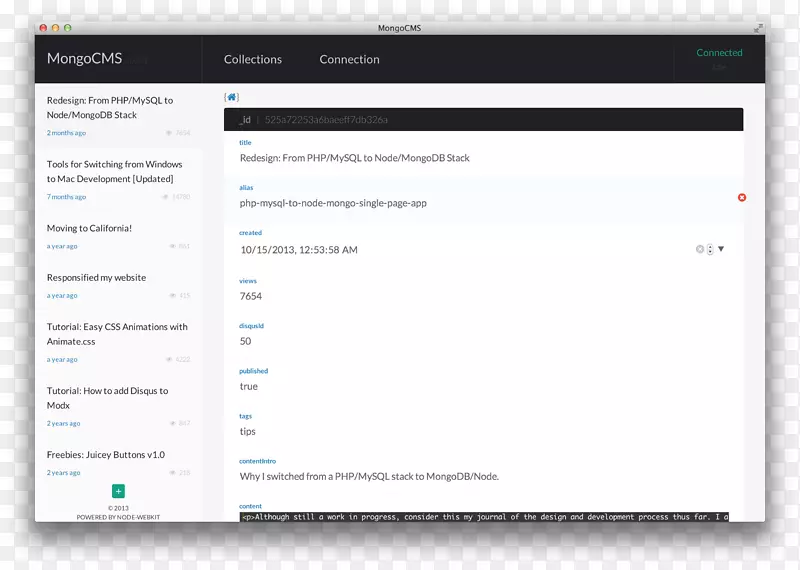This screenshot has height=570, width=800.
Task: Open the Collections menu
Action: click(x=253, y=60)
